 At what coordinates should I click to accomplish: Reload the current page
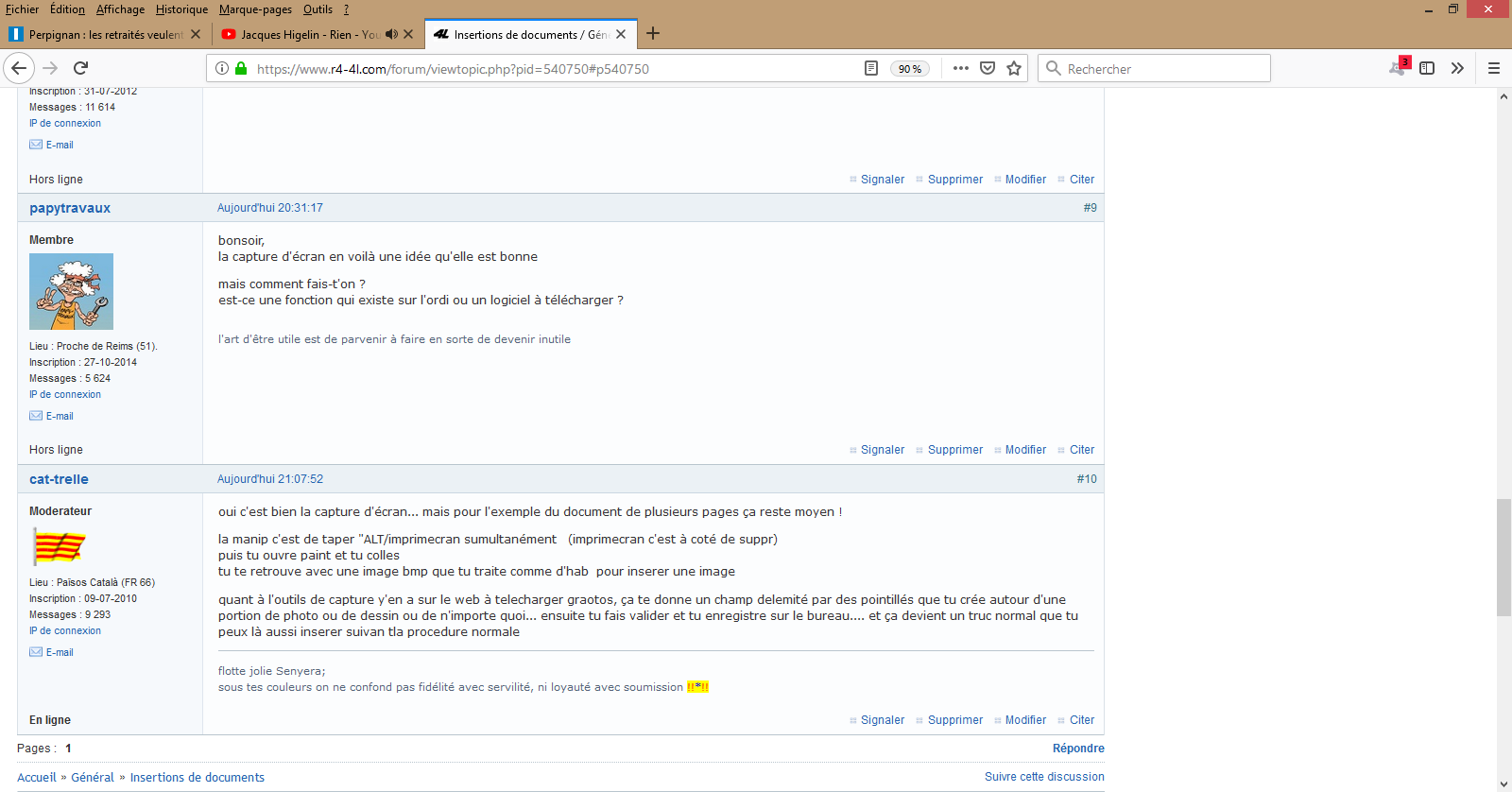tap(80, 68)
